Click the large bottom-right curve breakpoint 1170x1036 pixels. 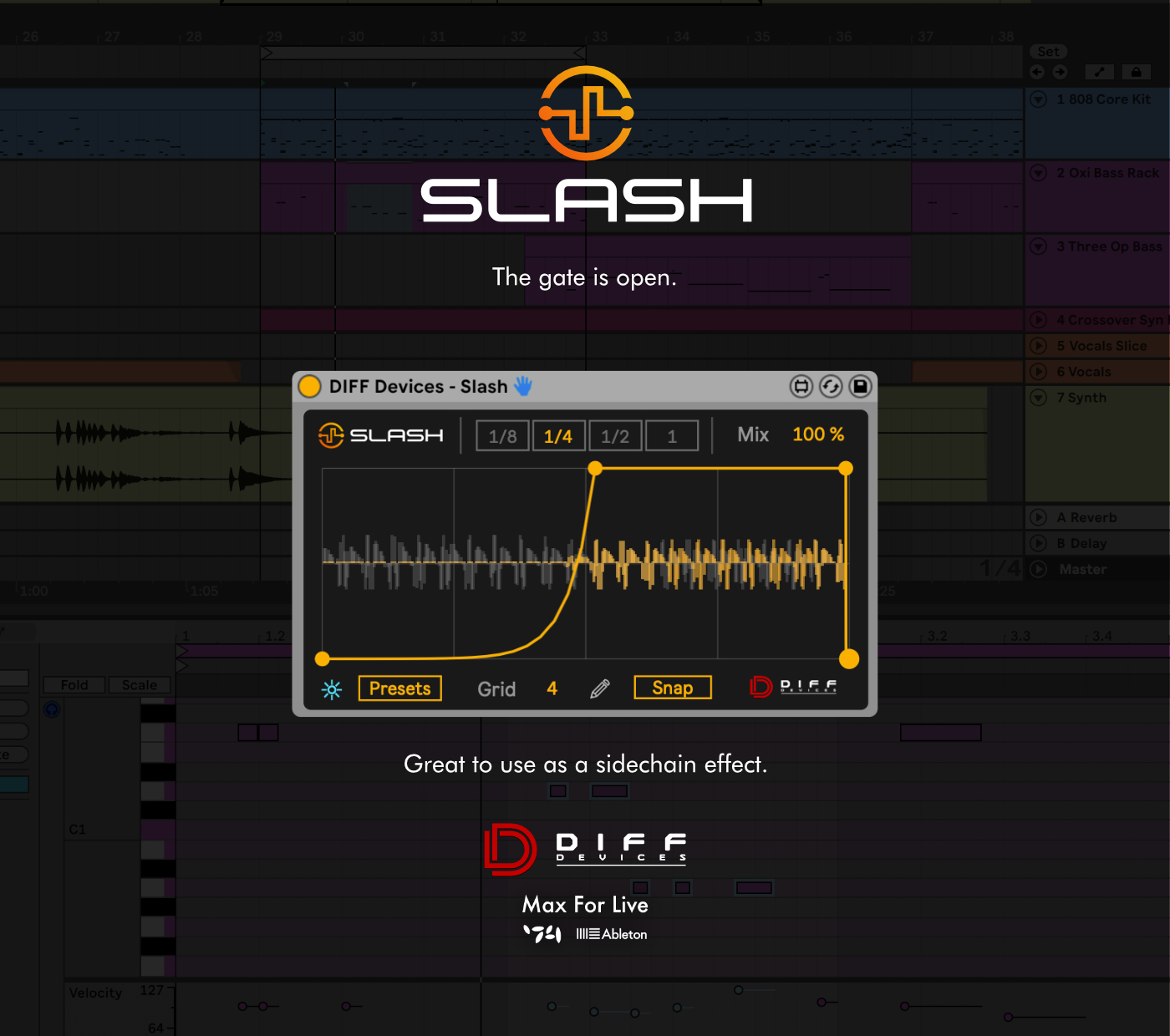(848, 659)
